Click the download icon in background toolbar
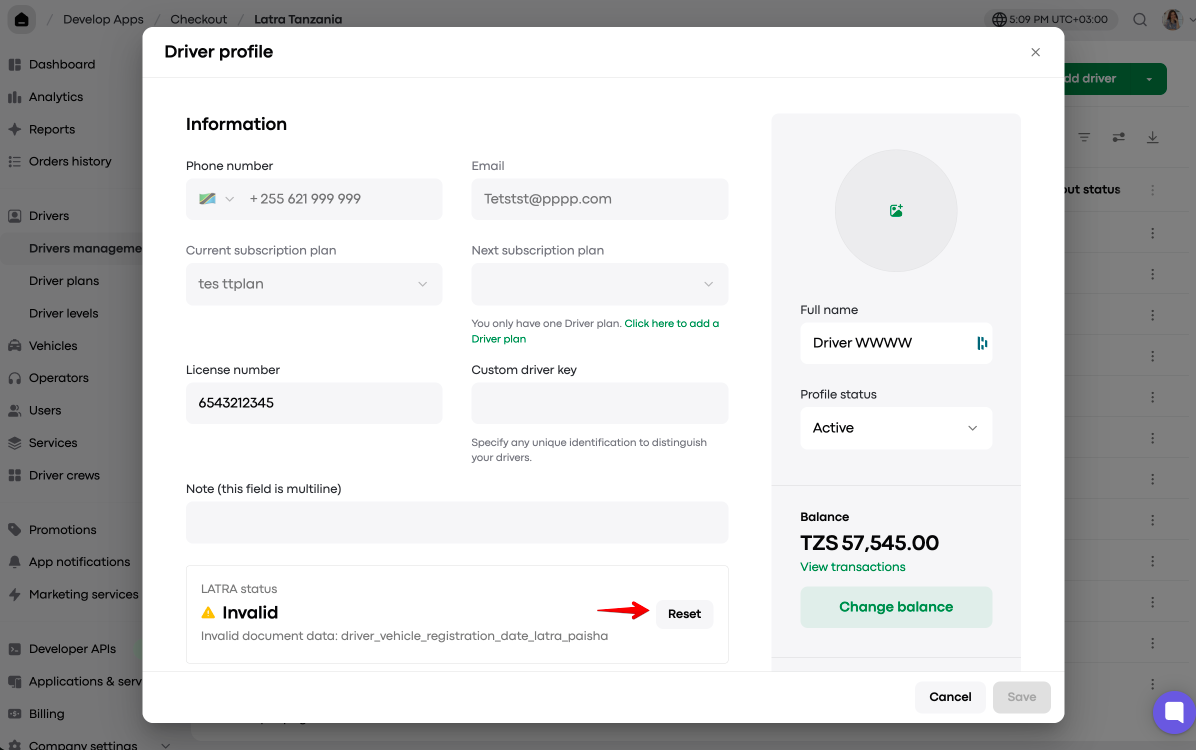This screenshot has width=1196, height=750. (1153, 137)
